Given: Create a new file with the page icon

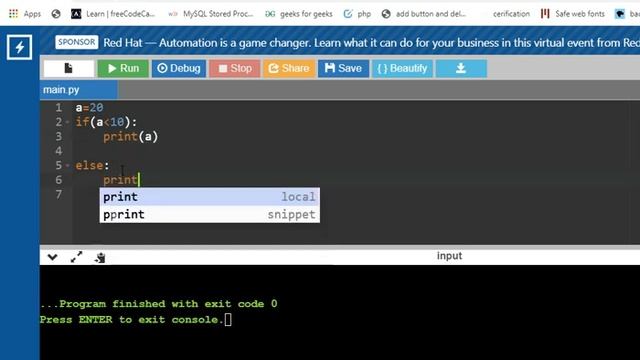Looking at the screenshot, I should pyautogui.click(x=69, y=68).
